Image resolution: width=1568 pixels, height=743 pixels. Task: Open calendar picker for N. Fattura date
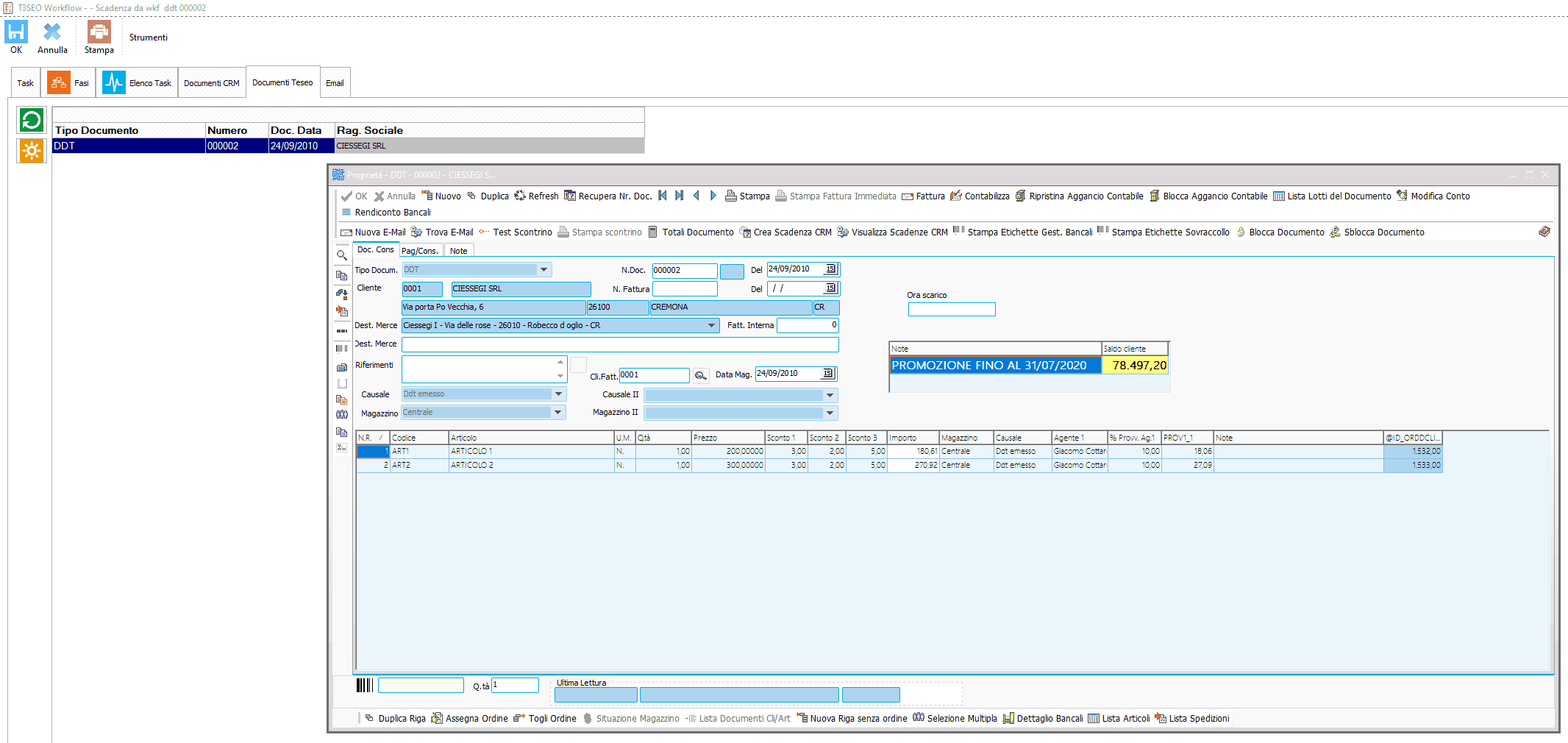pos(830,288)
